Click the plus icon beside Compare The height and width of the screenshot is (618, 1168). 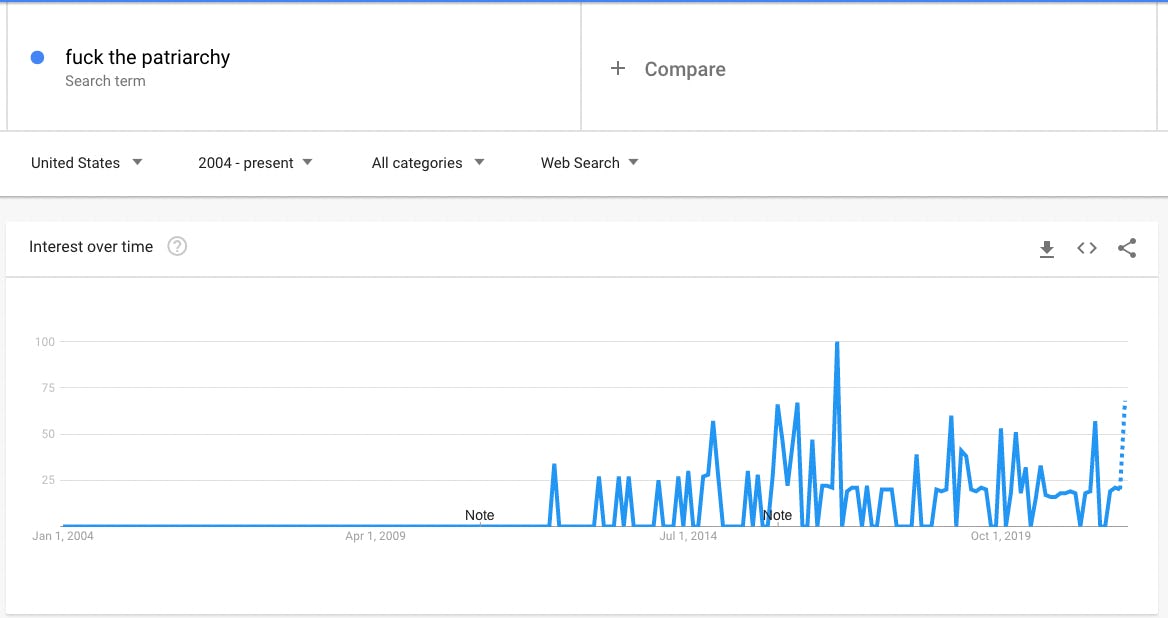click(618, 68)
